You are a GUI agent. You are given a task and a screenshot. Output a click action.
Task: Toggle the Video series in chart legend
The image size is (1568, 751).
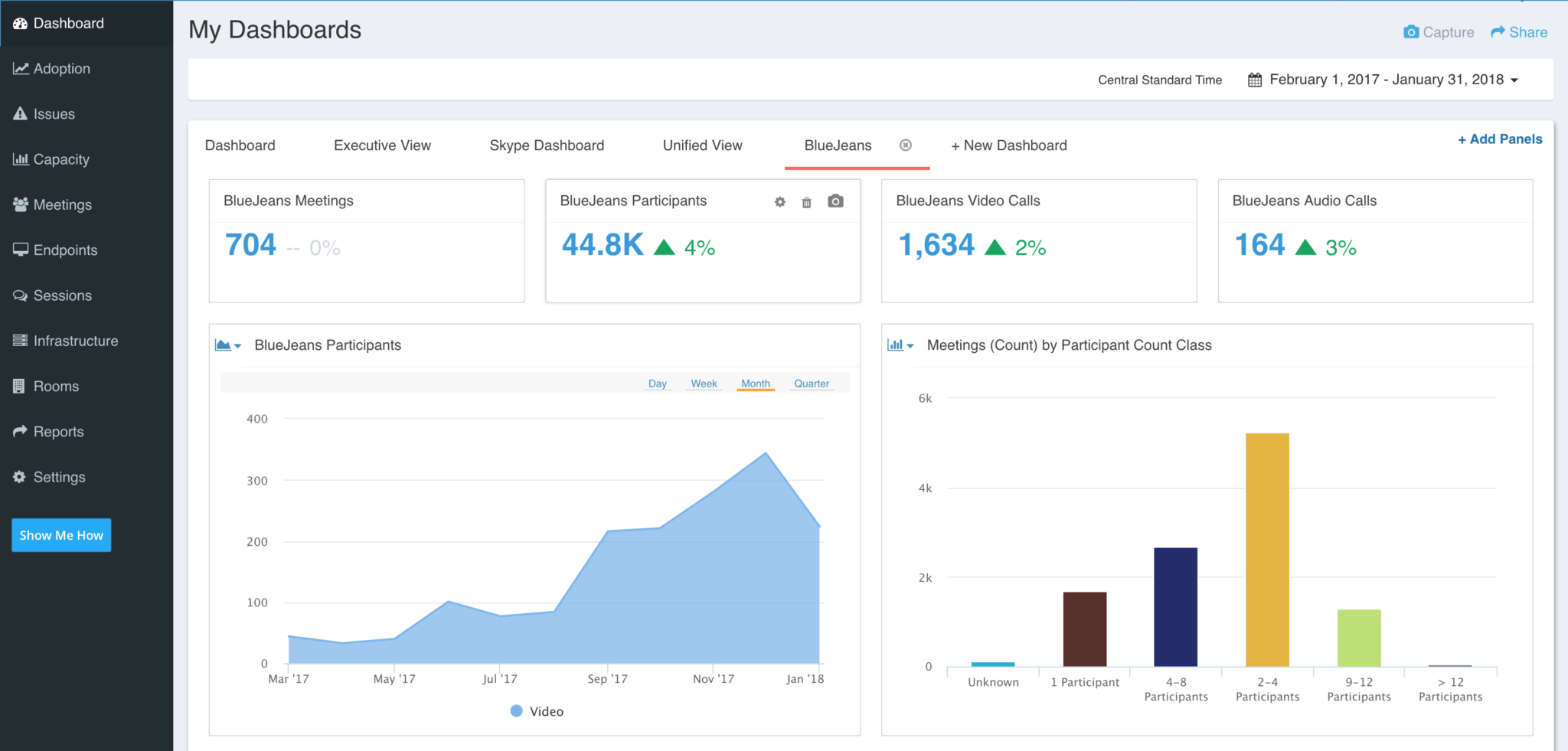537,711
